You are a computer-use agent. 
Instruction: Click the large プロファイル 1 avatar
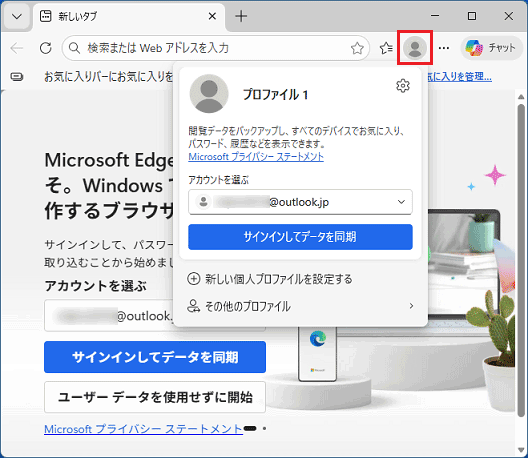209,94
